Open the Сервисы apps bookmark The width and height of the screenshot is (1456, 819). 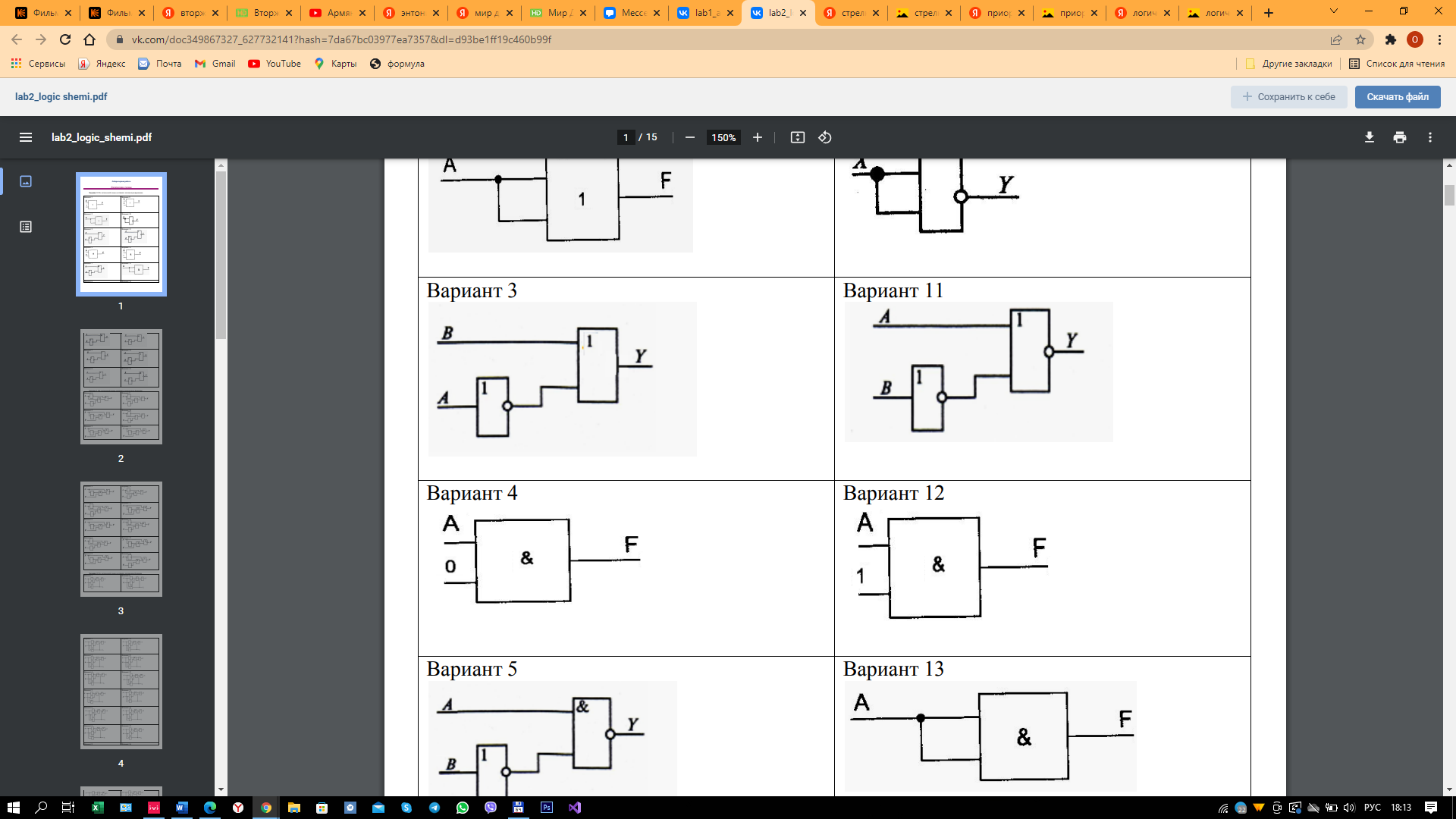coord(38,64)
